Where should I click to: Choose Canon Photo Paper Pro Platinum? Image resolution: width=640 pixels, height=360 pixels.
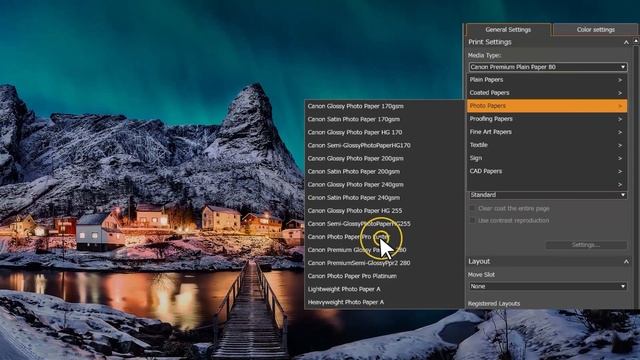pos(384,276)
